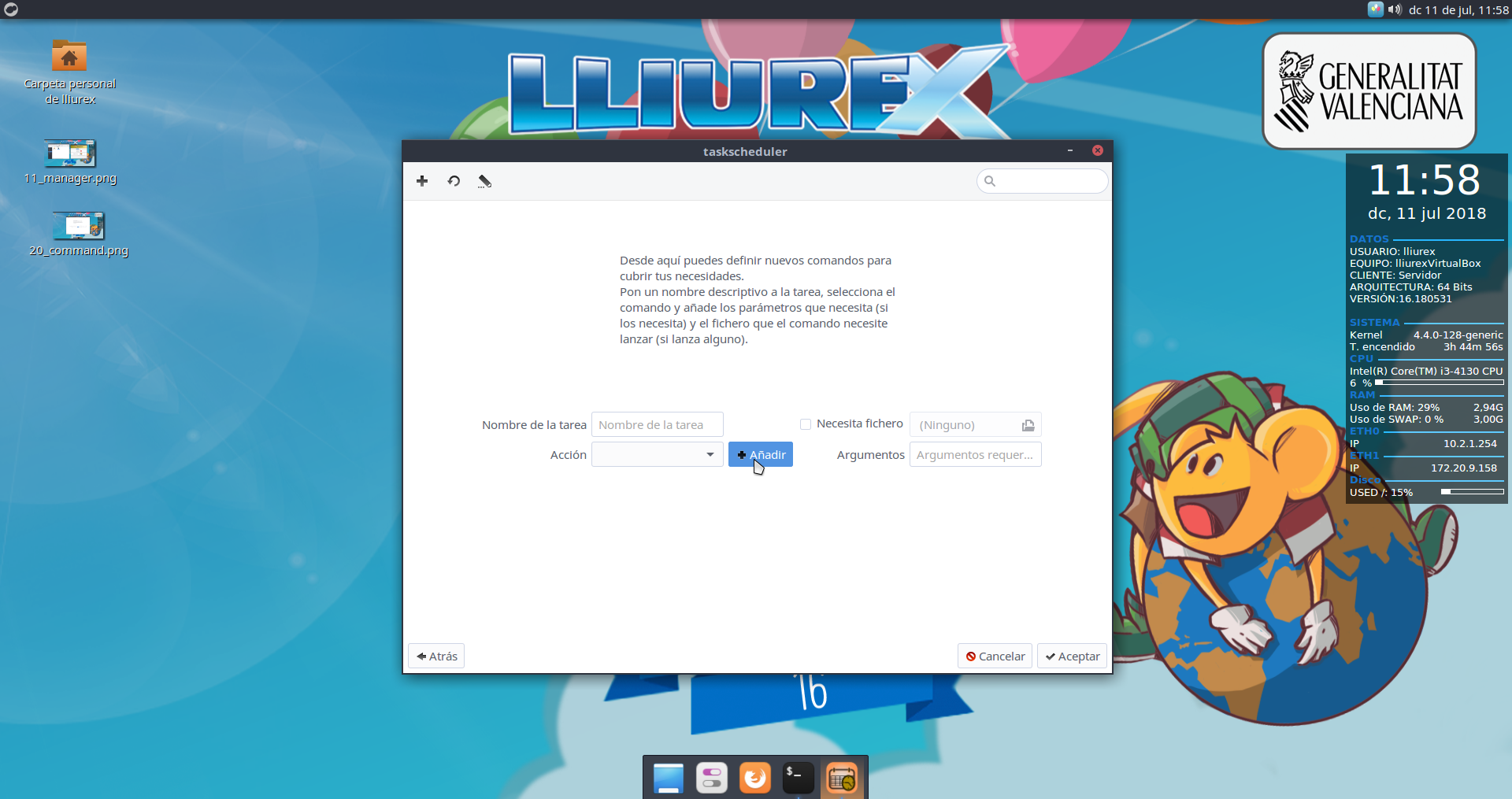1512x799 pixels.
Task: Click the edit pencil icon in toolbar
Action: (485, 181)
